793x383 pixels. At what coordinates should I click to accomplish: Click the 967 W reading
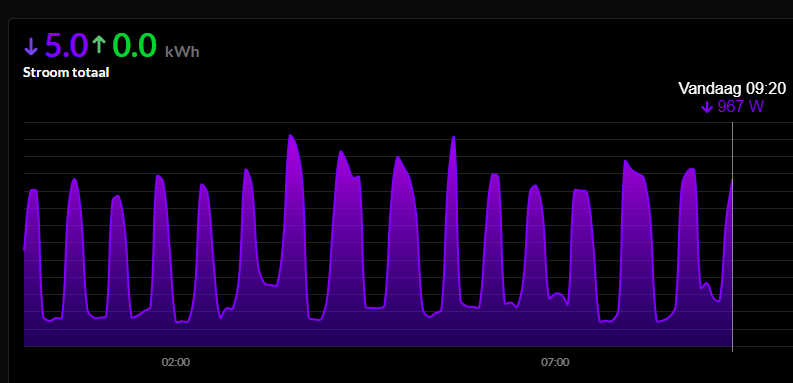[x=740, y=107]
